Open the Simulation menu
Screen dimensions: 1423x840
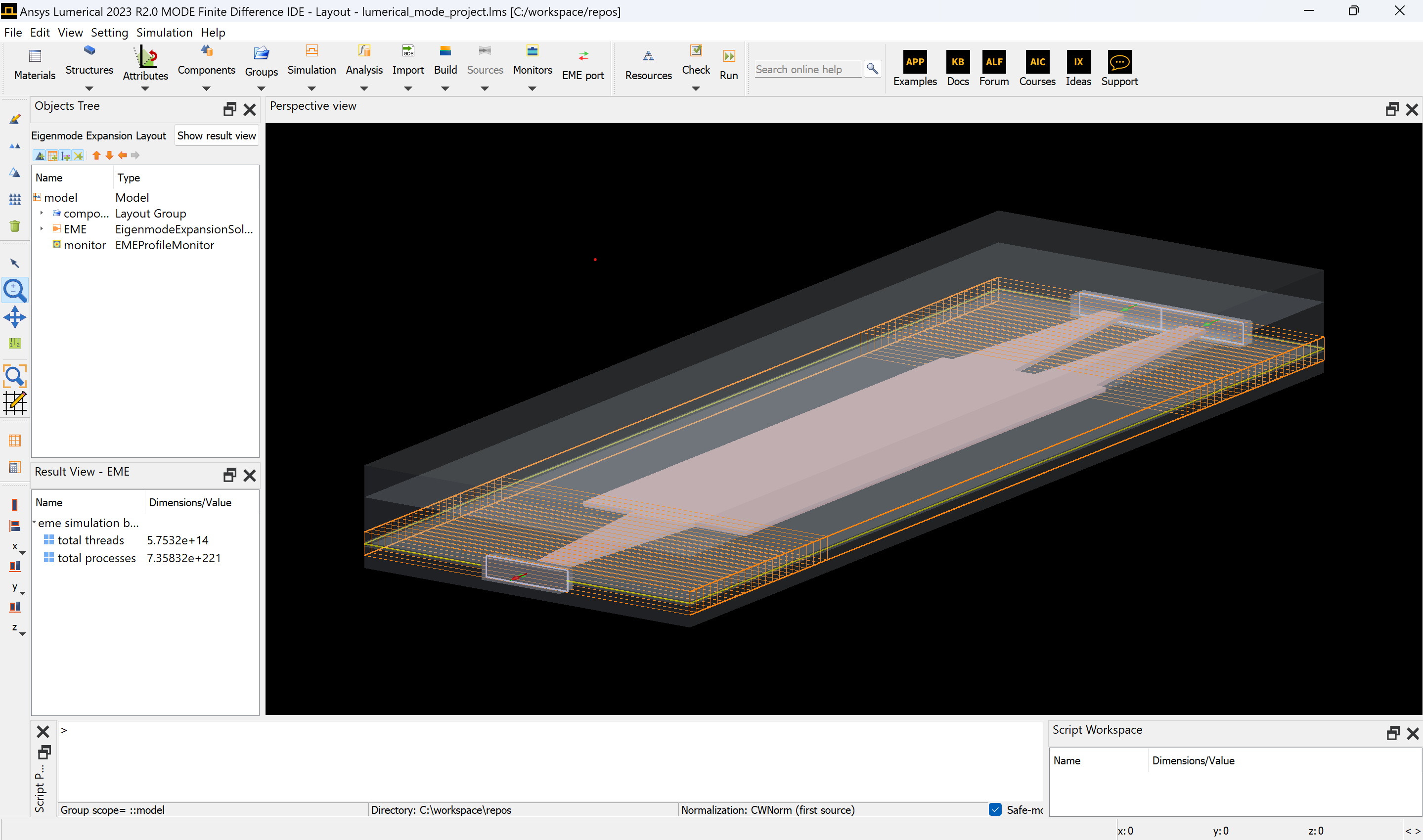pos(164,32)
